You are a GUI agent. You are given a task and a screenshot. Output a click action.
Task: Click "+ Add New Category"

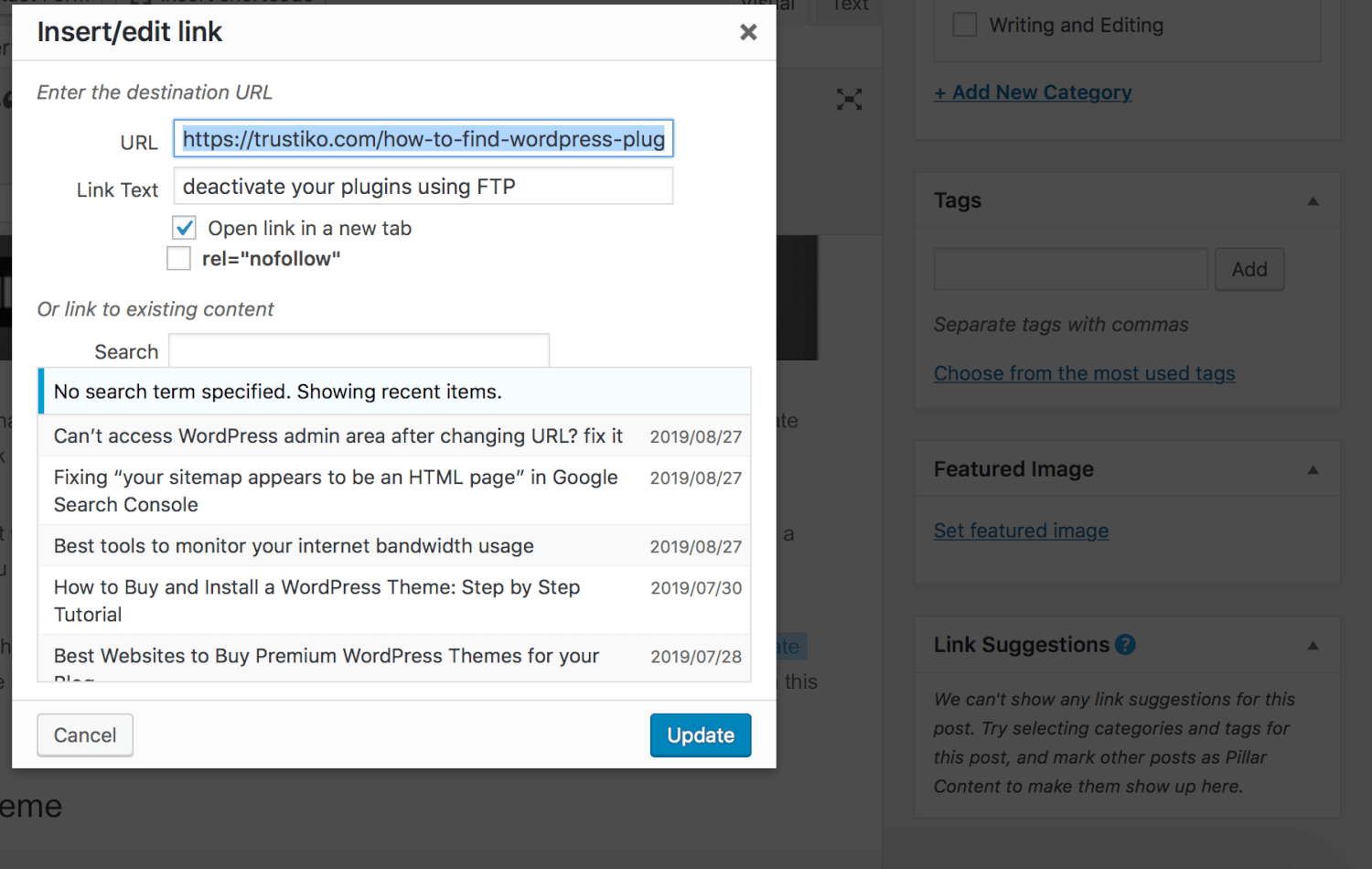tap(1033, 91)
